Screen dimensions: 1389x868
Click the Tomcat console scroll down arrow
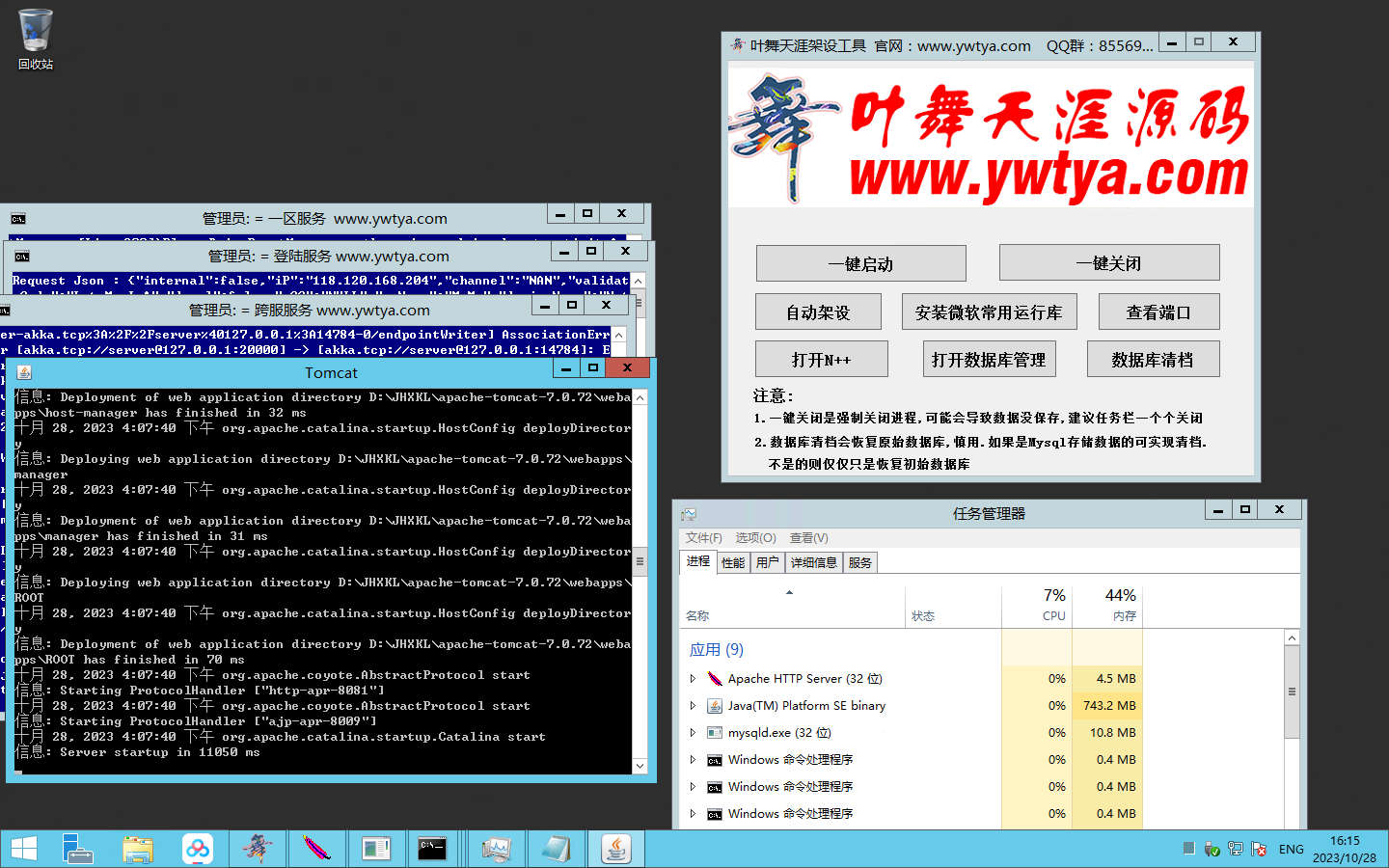click(640, 766)
